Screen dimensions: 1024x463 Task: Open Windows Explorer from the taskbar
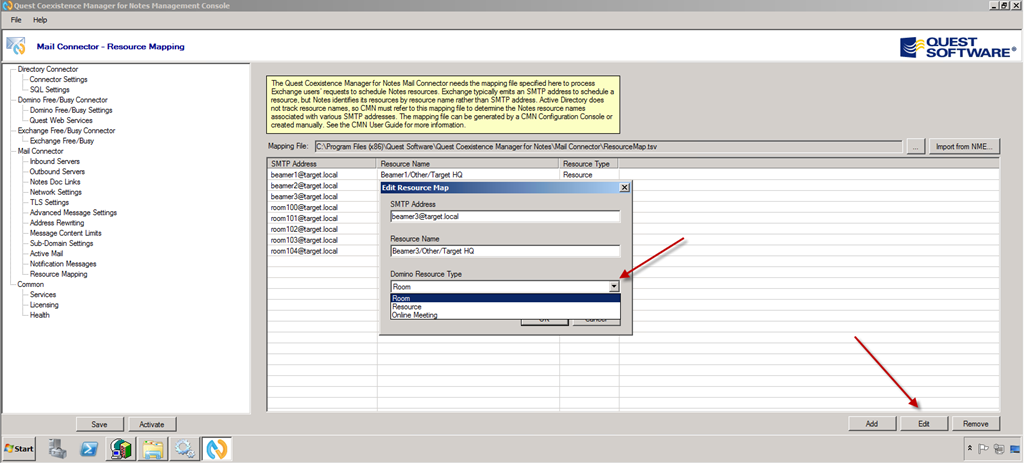coord(153,449)
